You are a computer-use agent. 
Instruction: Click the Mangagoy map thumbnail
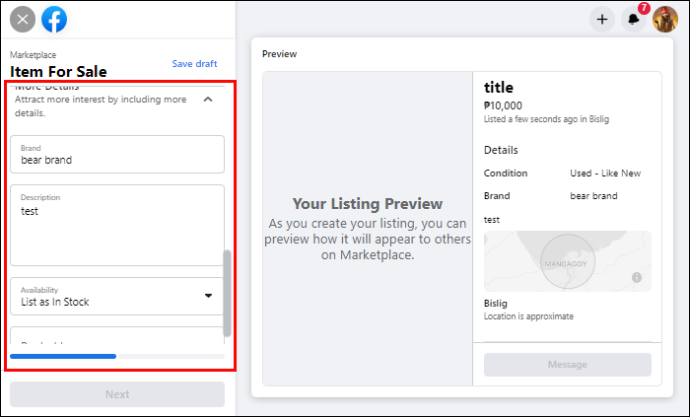pyautogui.click(x=567, y=261)
